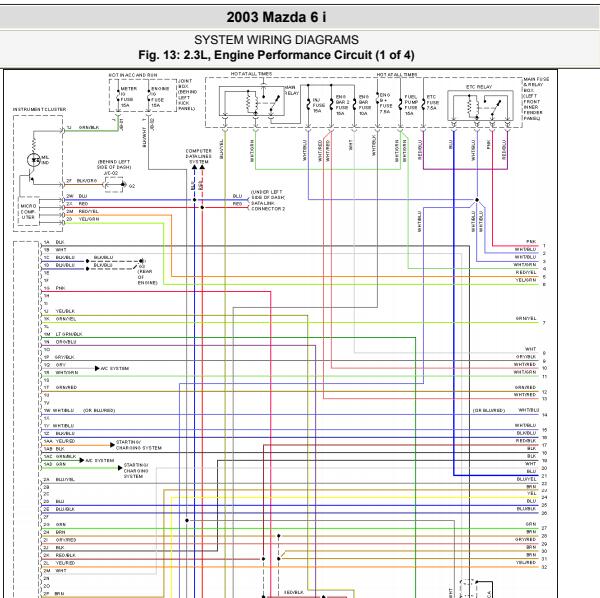
Task: Click the '1R WHT/GRN' connector pin label
Action: 60,372
